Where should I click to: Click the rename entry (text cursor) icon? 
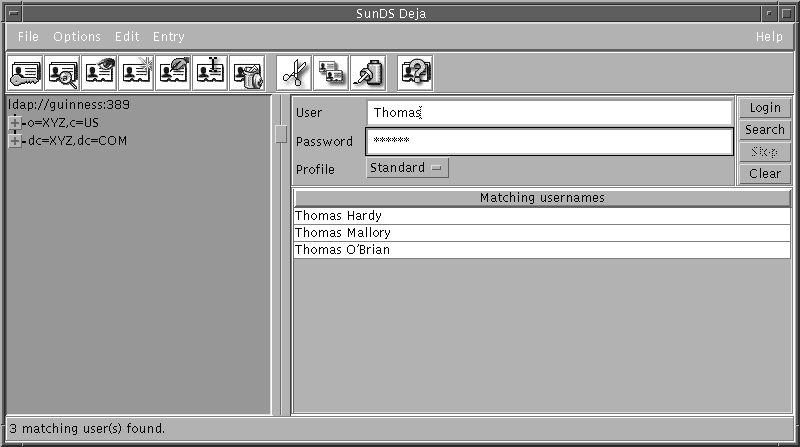tap(210, 73)
